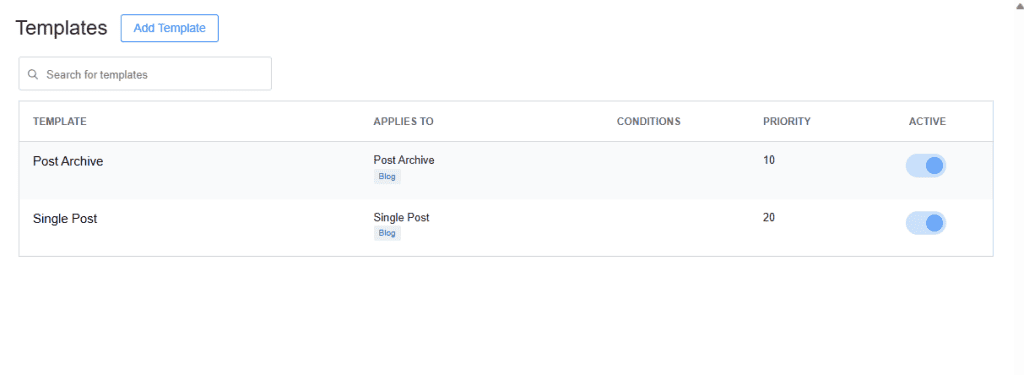1024x375 pixels.
Task: Open the Single Post template name
Action: point(65,219)
